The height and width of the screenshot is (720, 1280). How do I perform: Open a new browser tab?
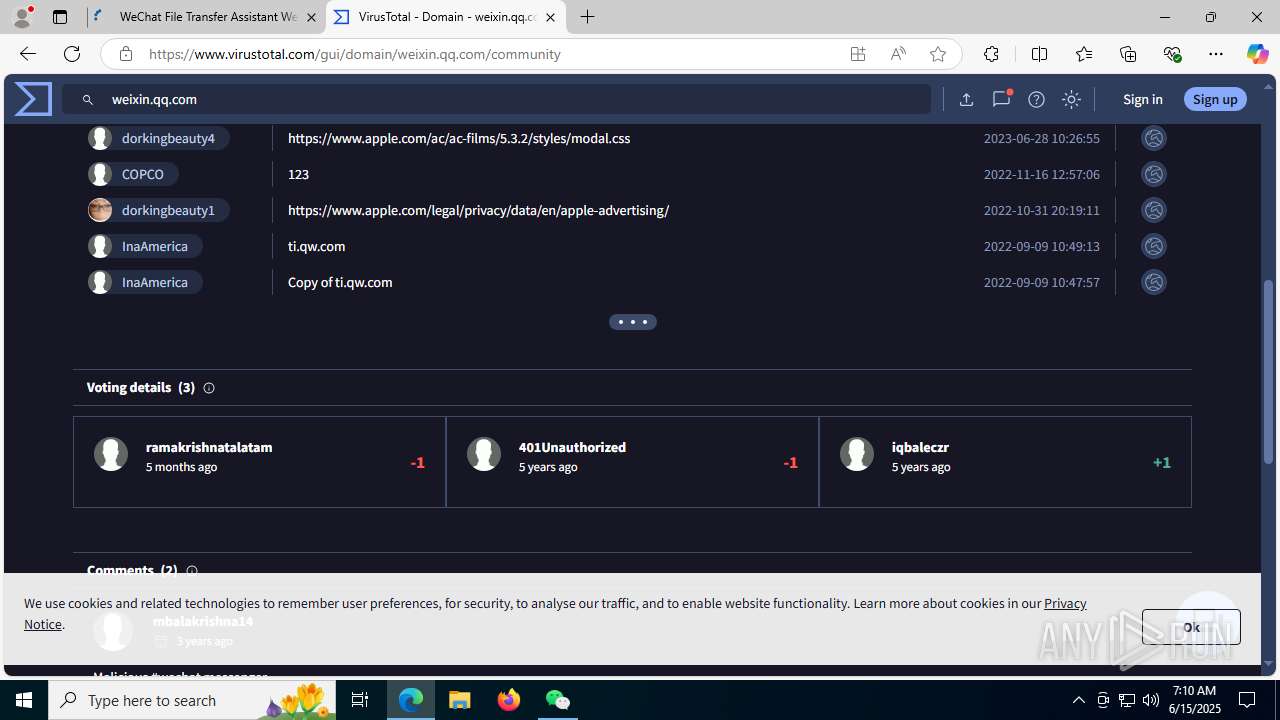pos(588,17)
